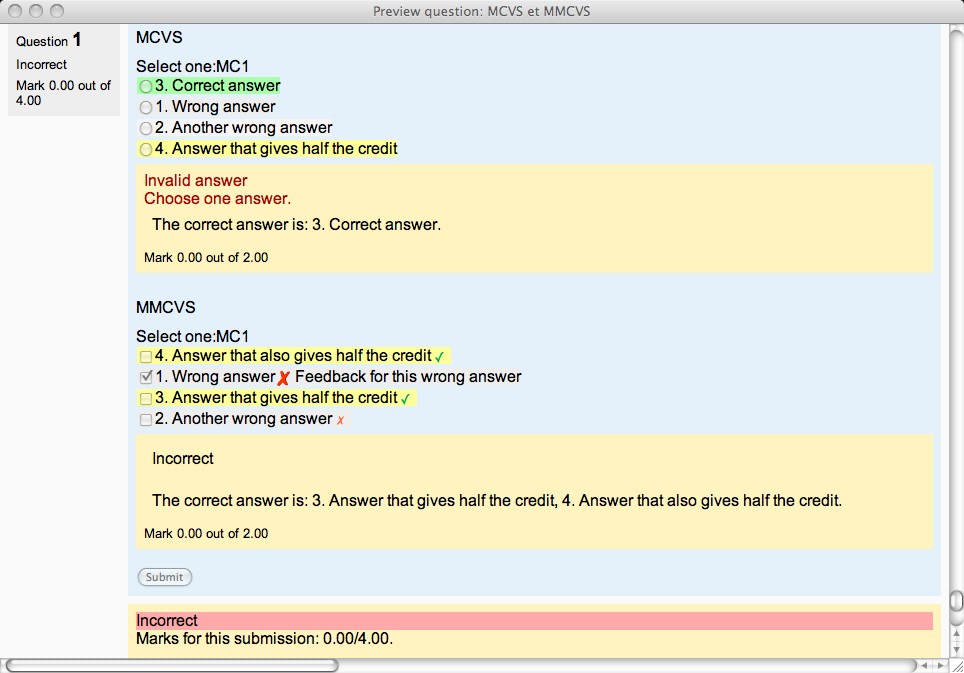Click 'The correct answer is: 3. Correct answer.' text
The width and height of the screenshot is (964, 673).
296,224
